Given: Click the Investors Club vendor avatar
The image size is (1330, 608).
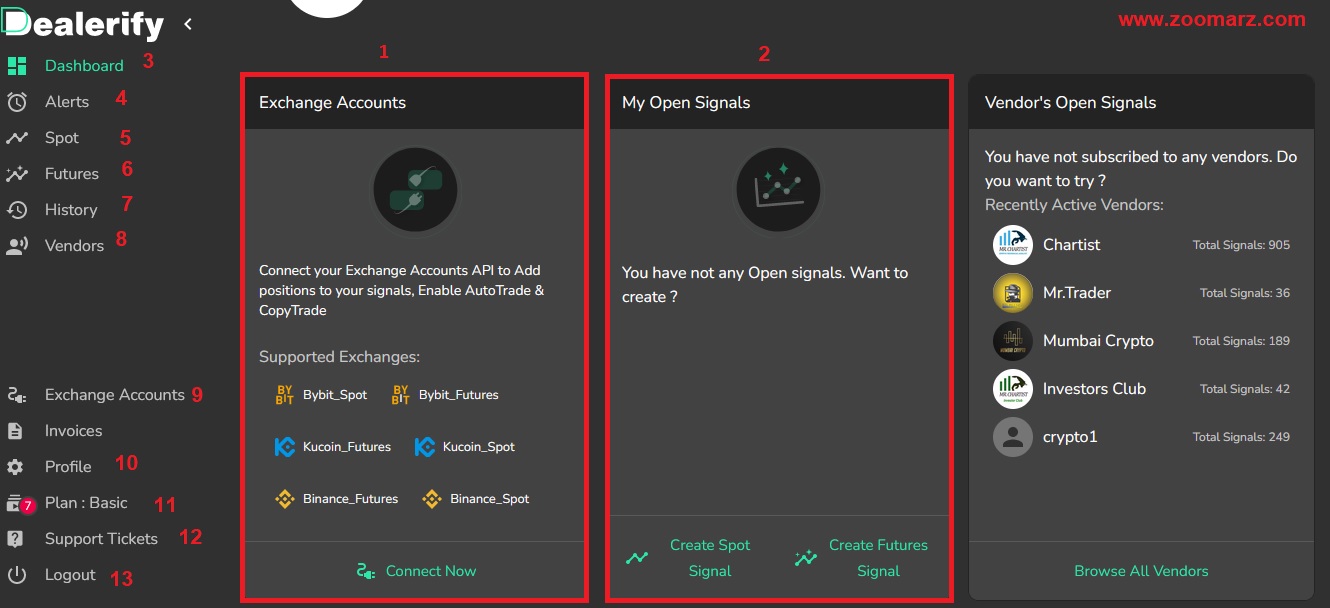Looking at the screenshot, I should tap(1013, 389).
